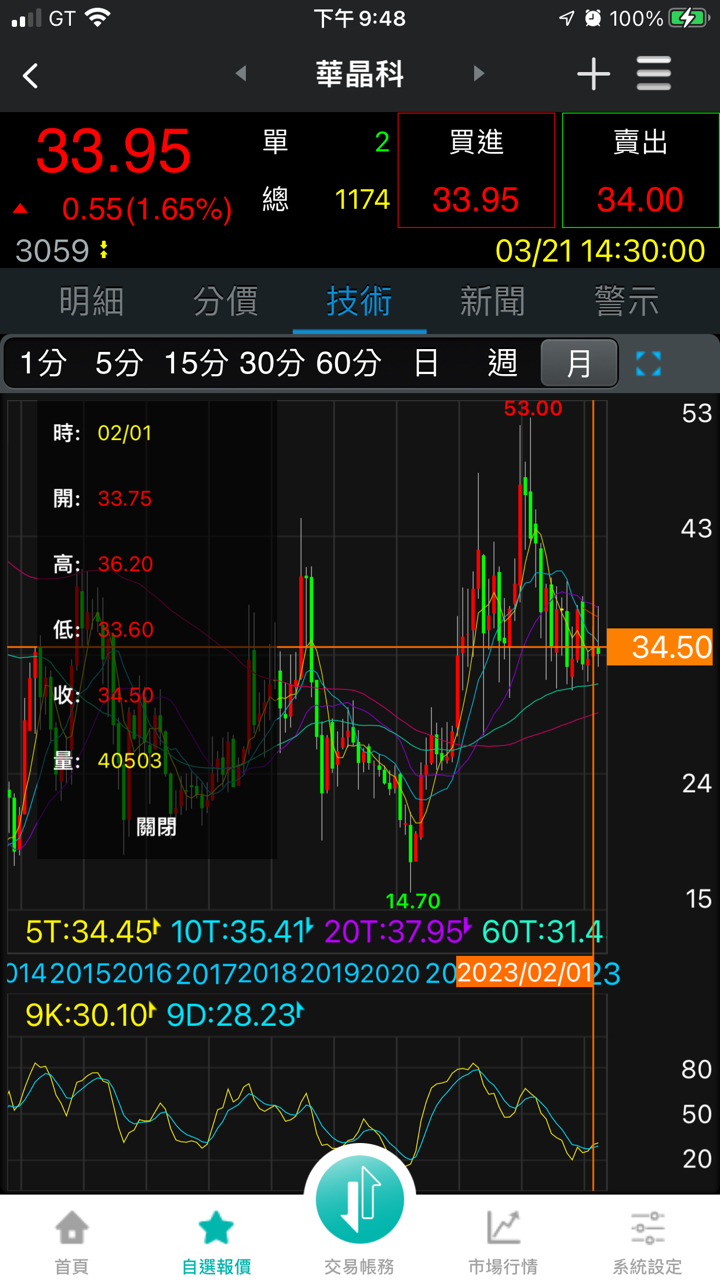The width and height of the screenshot is (720, 1280).
Task: Tap 60T:31.4 moving average label
Action: [x=542, y=932]
